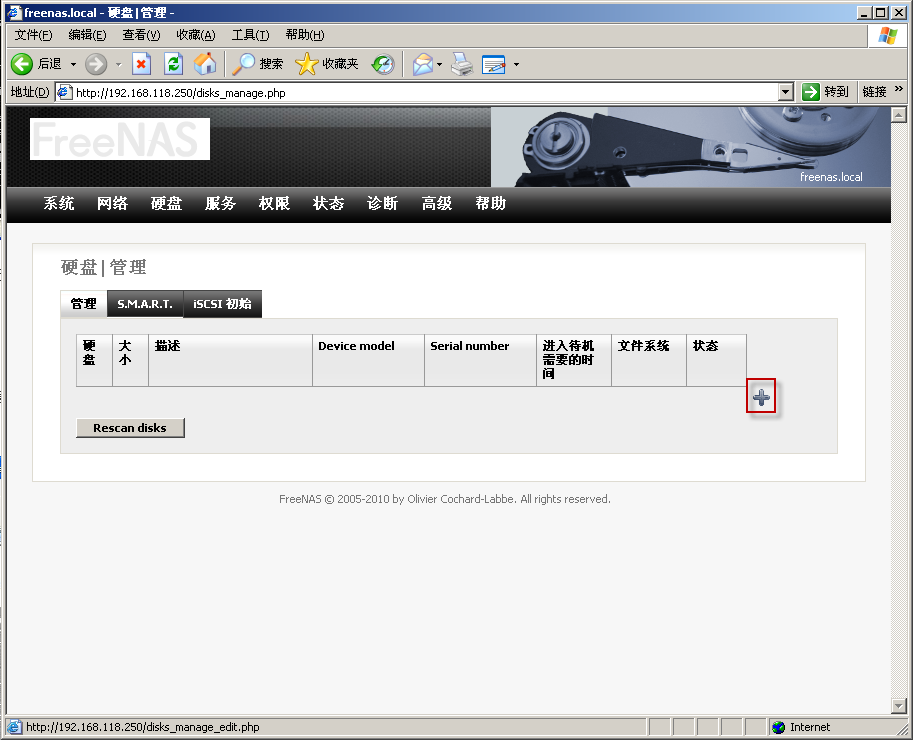Open the Back button dropdown arrow
The width and height of the screenshot is (914, 740).
pos(73,64)
